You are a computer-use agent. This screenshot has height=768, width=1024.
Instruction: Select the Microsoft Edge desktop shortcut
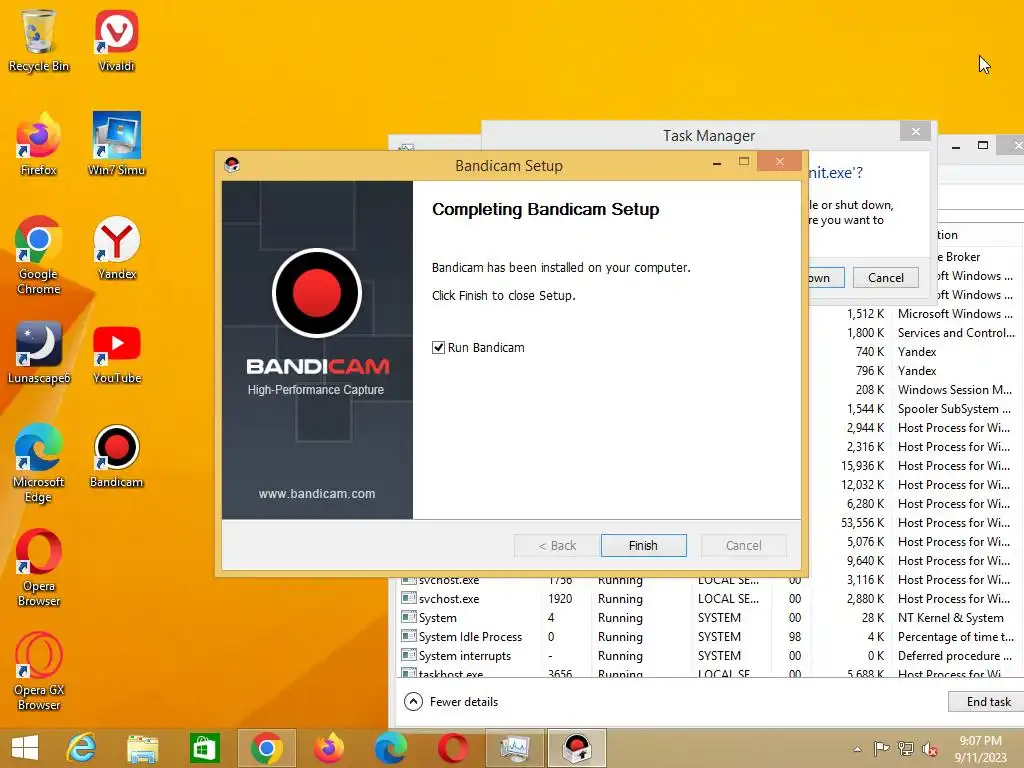pos(39,463)
